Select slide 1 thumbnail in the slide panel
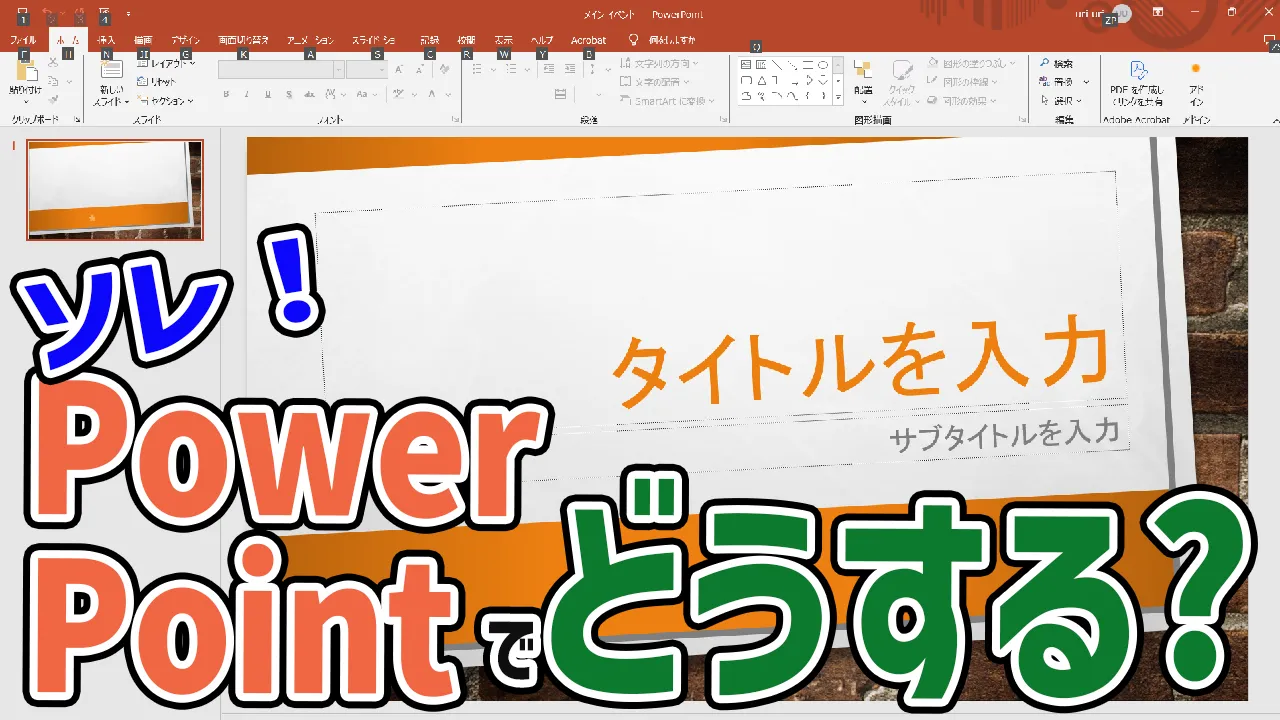The image size is (1280, 720). (x=115, y=190)
